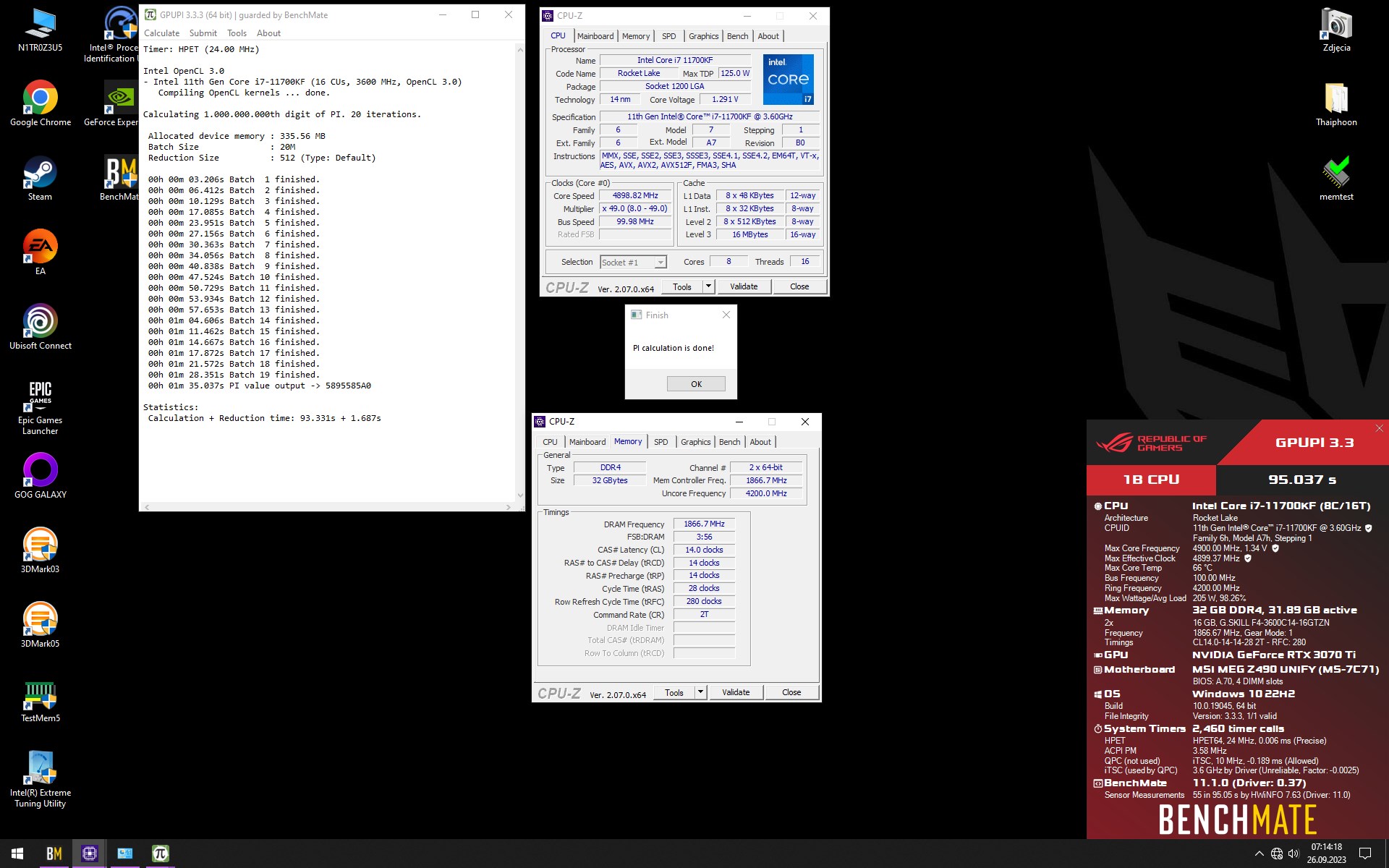Launch GOG GALAXY desktop icon
Image resolution: width=1389 pixels, height=868 pixels.
point(40,476)
